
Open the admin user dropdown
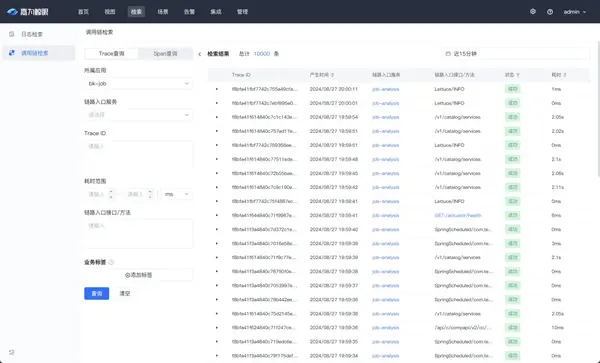(575, 12)
